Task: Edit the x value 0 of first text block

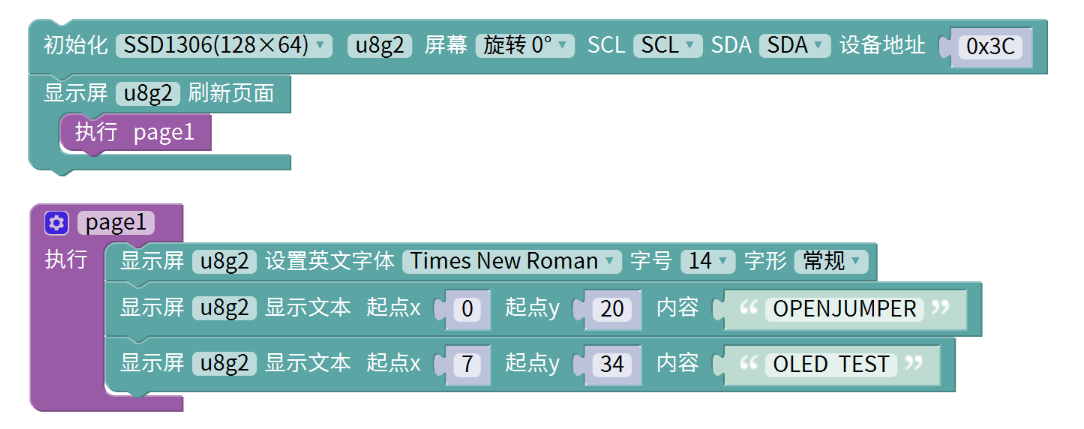Action: pos(467,309)
